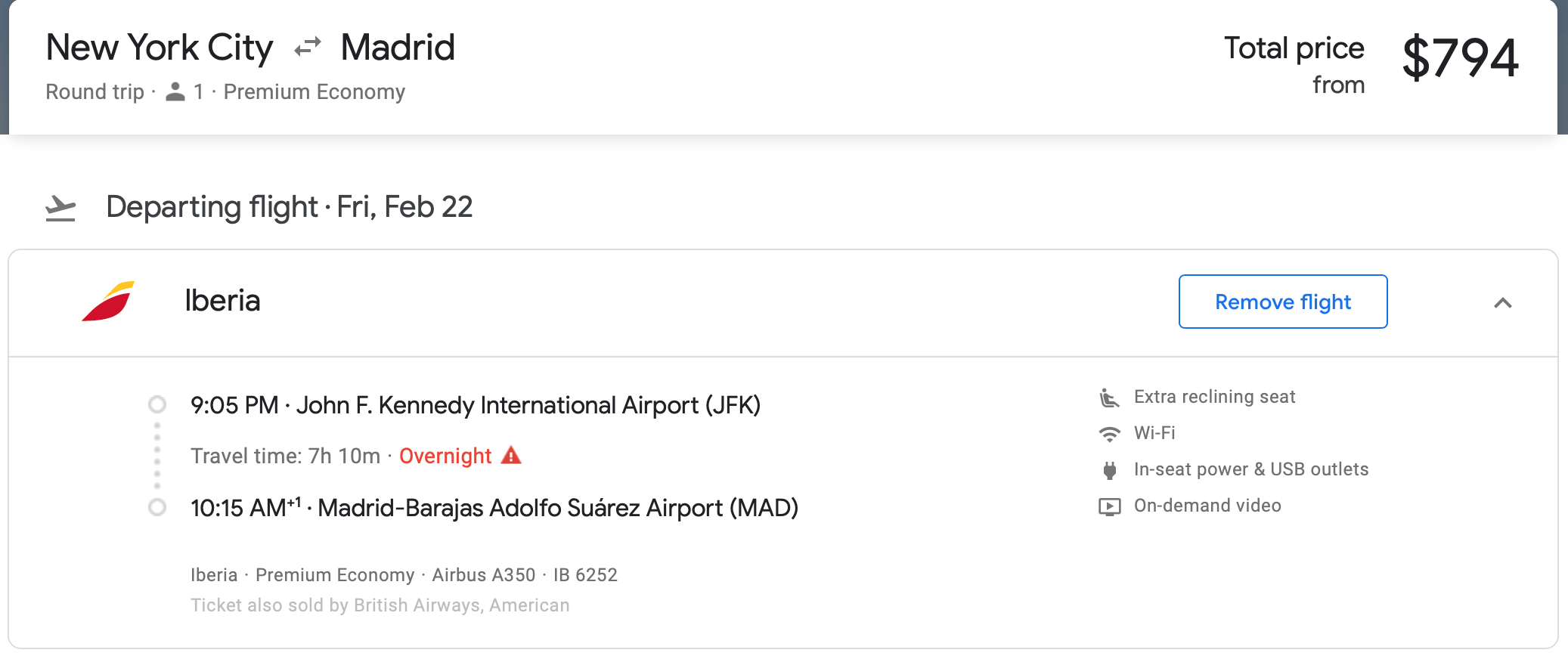Click the Madrid destination label

[x=398, y=47]
